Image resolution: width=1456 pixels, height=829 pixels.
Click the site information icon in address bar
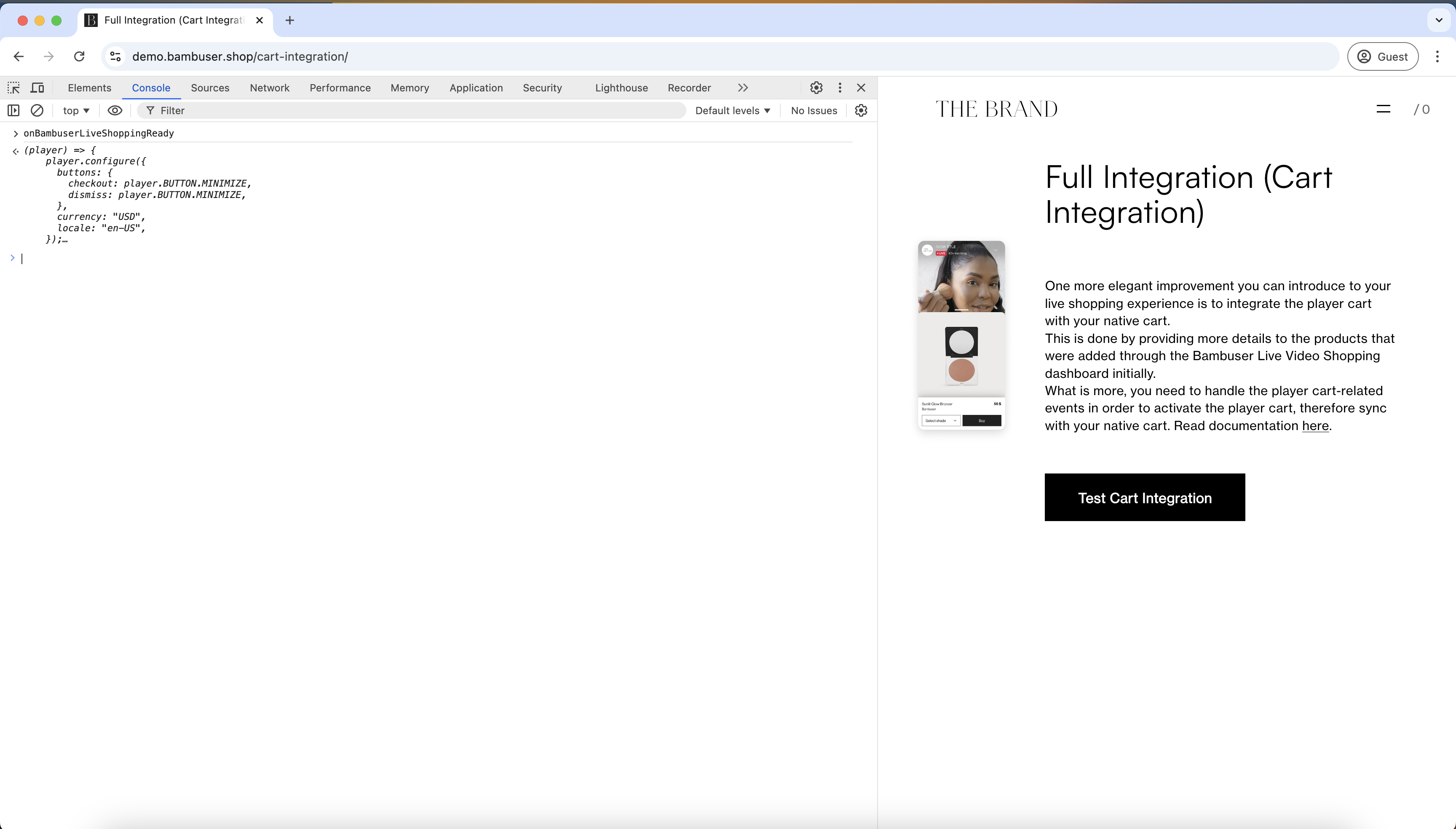point(115,56)
